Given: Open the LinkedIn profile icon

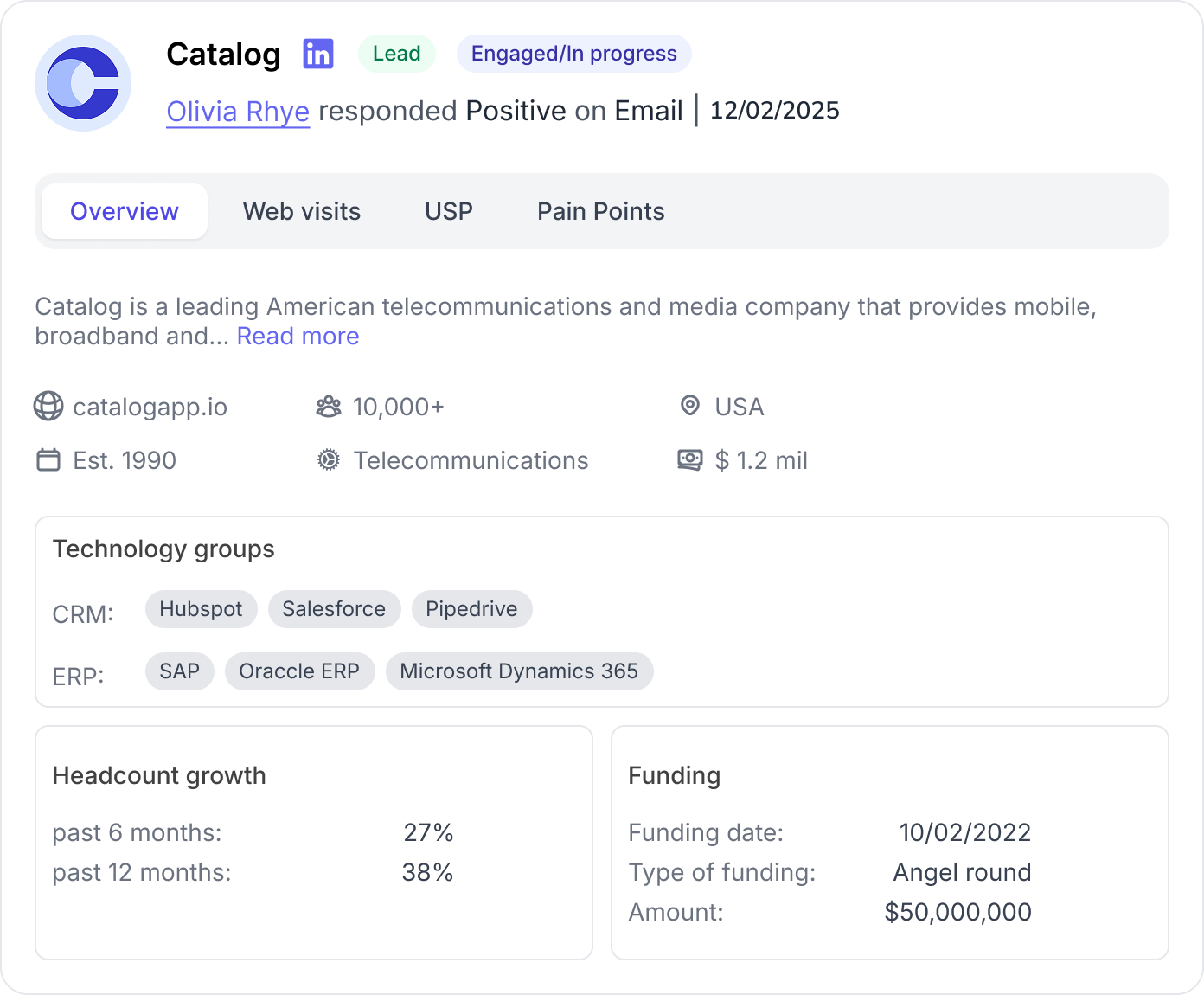Looking at the screenshot, I should 318,54.
